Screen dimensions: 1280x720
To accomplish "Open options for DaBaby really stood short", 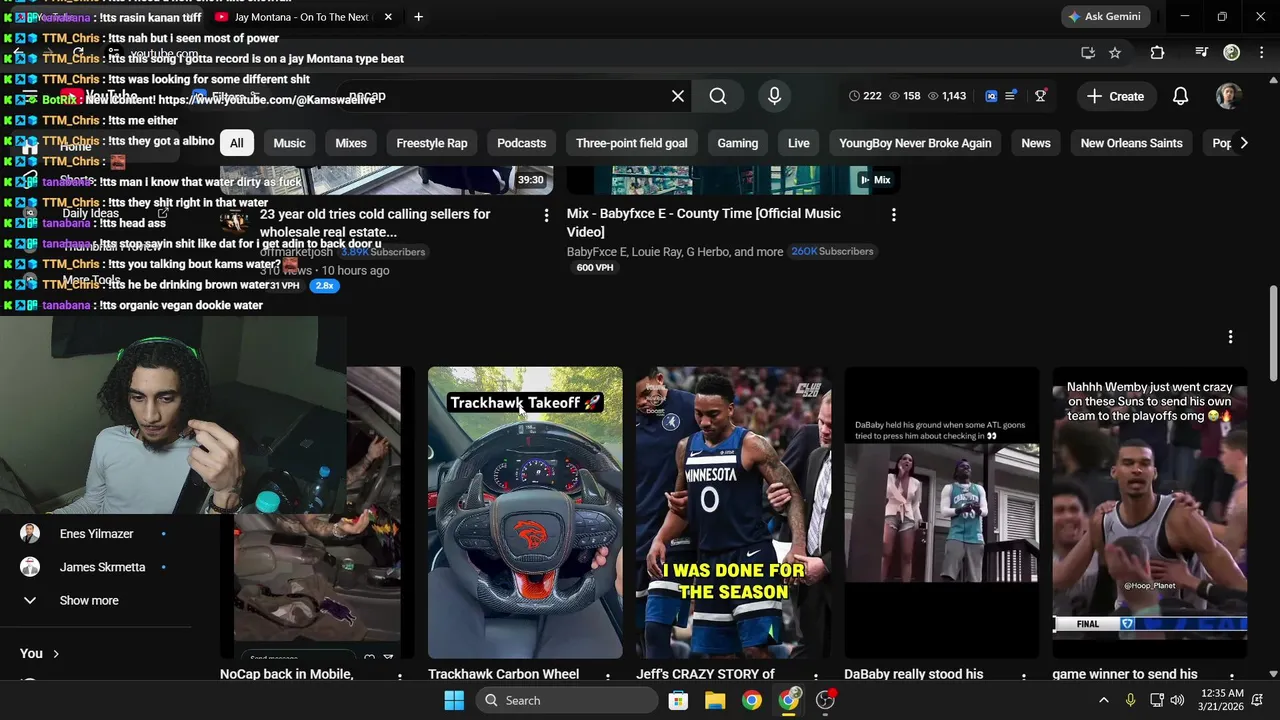I will (x=1023, y=678).
